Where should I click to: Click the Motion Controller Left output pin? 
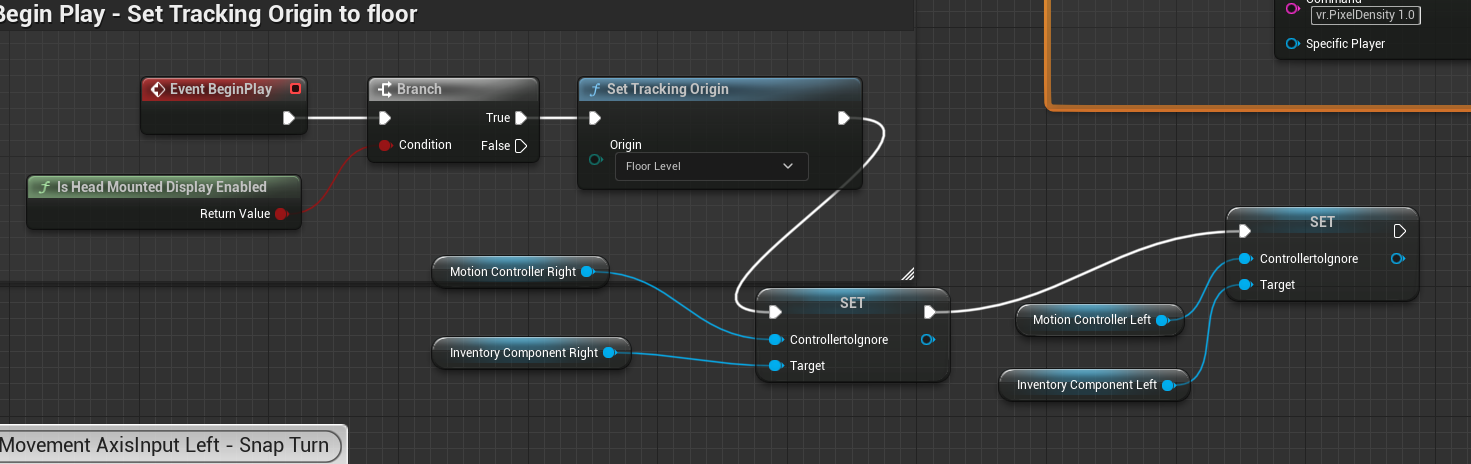[1163, 320]
